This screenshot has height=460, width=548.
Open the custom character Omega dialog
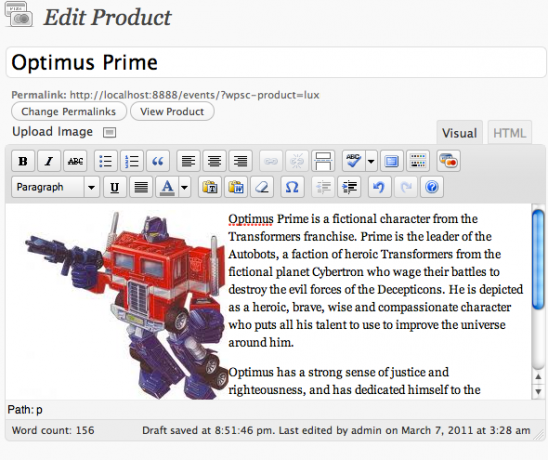pos(292,187)
